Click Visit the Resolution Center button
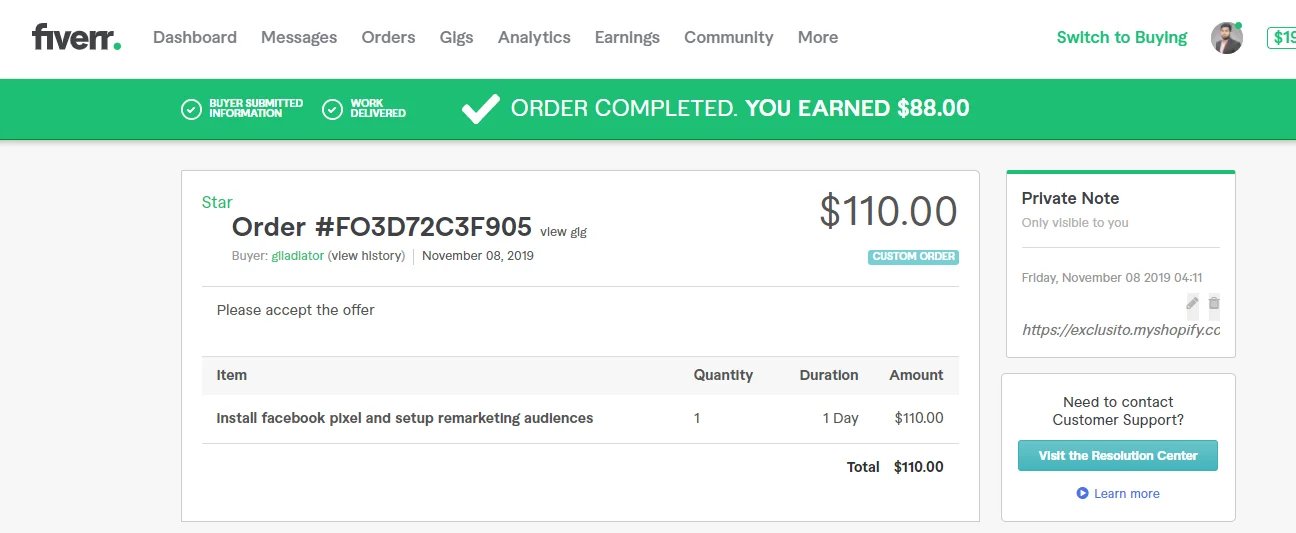Viewport: 1296px width, 533px height. point(1117,455)
